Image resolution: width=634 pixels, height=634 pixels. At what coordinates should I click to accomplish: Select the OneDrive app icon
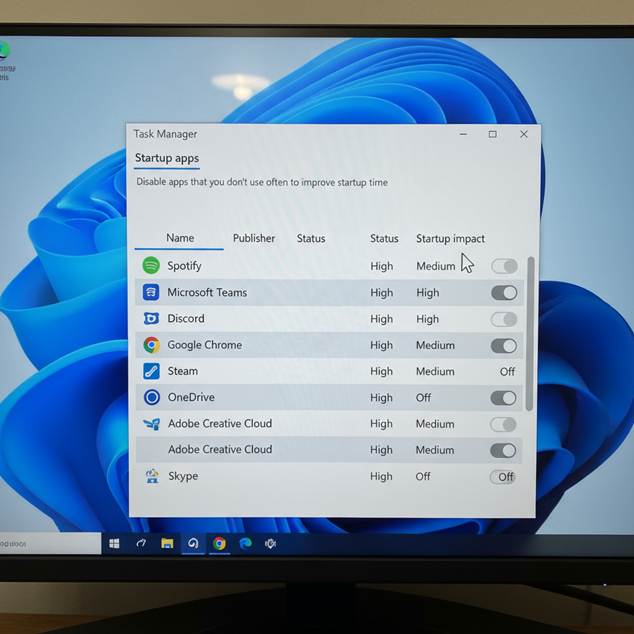(x=151, y=397)
